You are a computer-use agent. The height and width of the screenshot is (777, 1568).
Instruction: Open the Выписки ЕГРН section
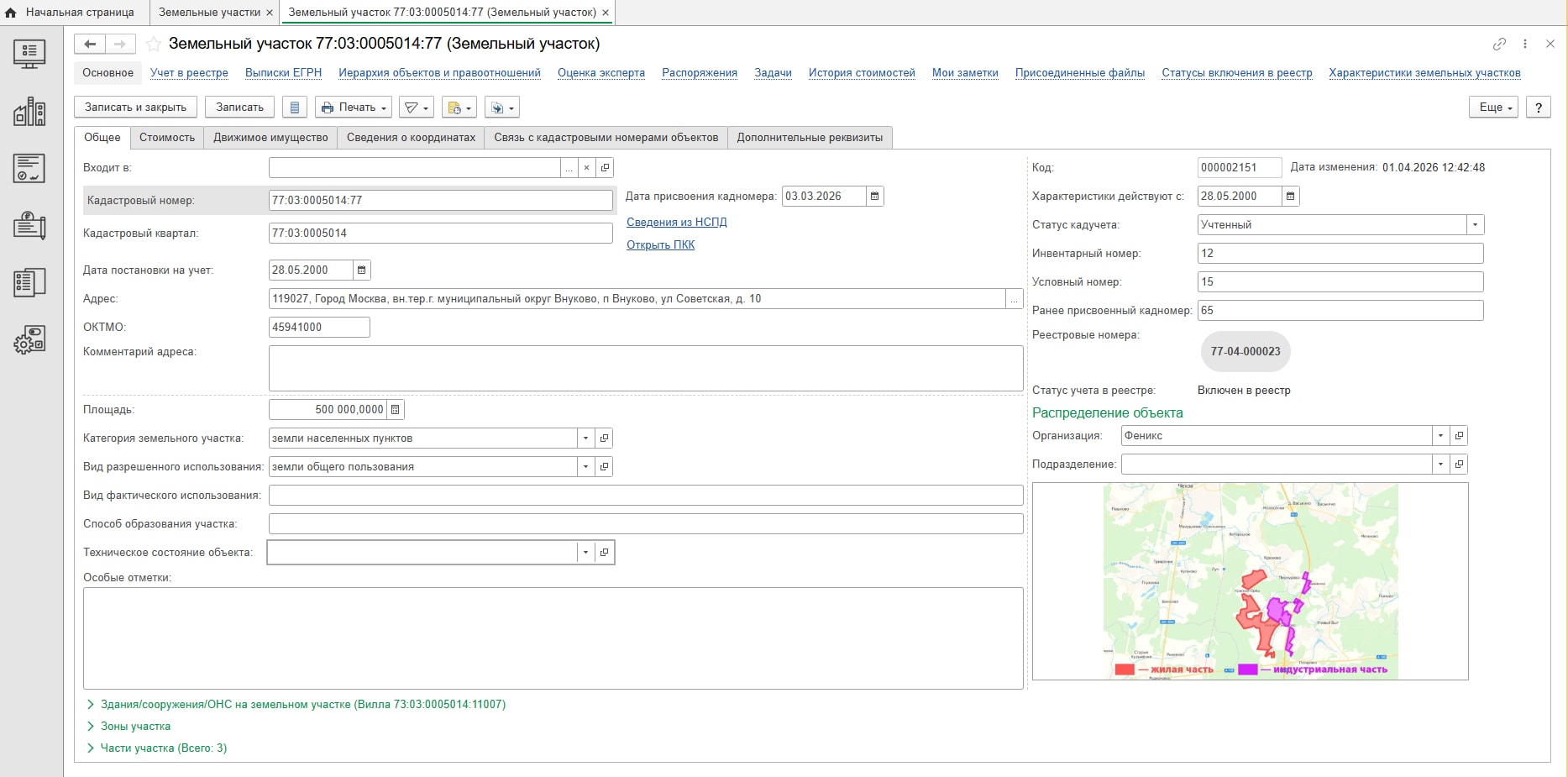[284, 73]
